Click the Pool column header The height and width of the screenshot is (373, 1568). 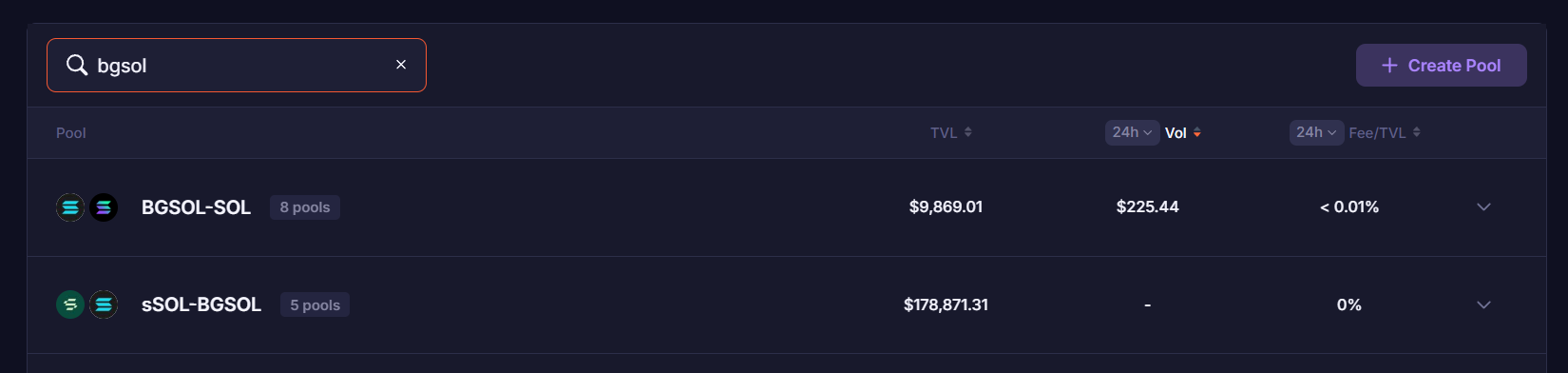tap(71, 132)
